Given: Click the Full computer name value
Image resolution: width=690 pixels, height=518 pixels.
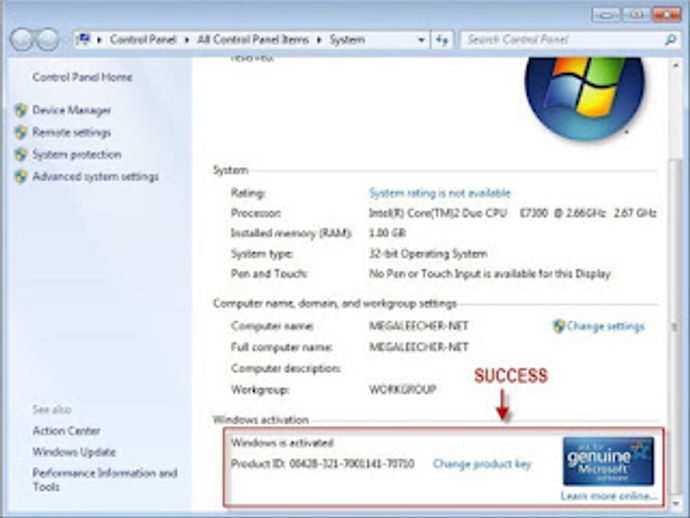Looking at the screenshot, I should click(418, 347).
